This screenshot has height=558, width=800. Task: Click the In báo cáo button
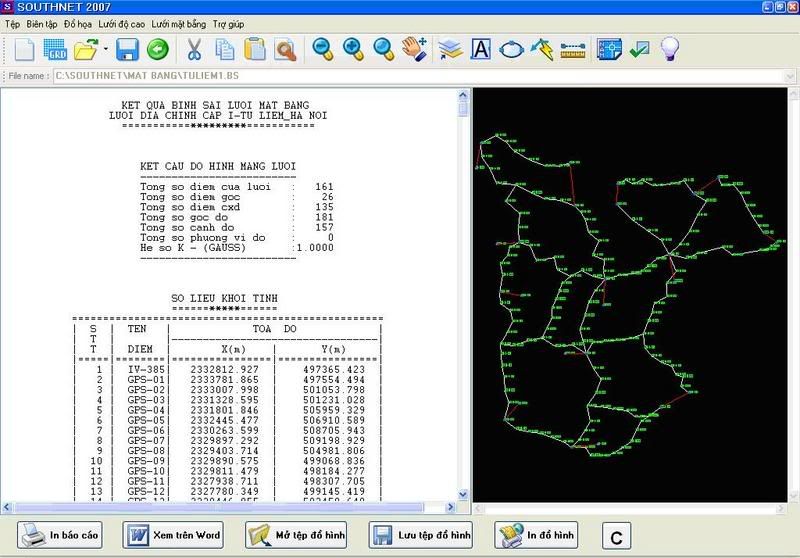pyautogui.click(x=60, y=535)
